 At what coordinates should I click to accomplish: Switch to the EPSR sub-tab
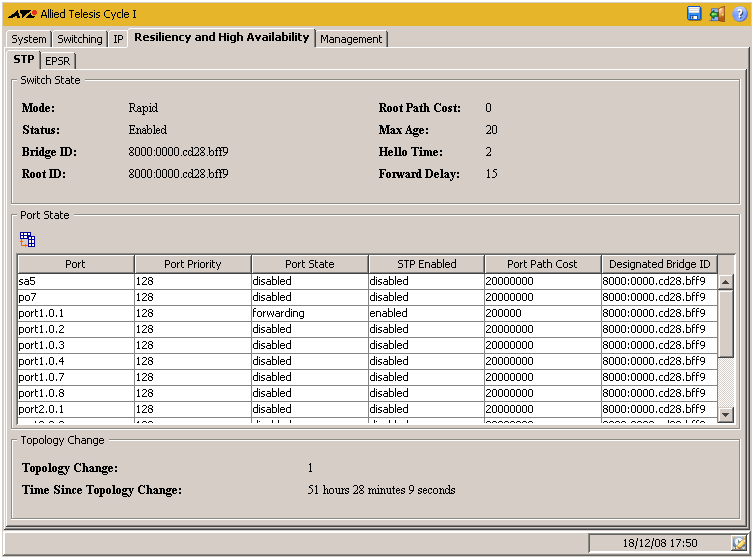point(58,61)
